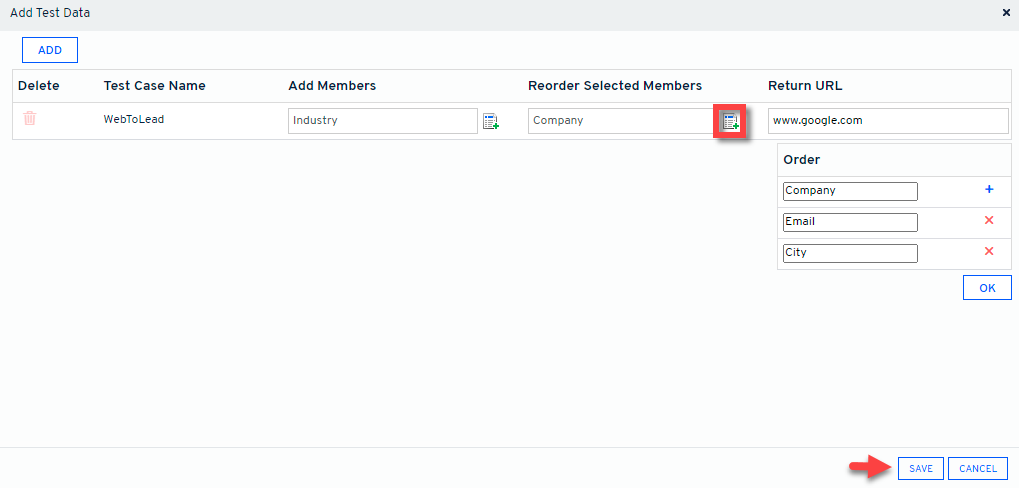The width and height of the screenshot is (1019, 488).
Task: Click the Return URL www.google.com field
Action: coord(888,121)
